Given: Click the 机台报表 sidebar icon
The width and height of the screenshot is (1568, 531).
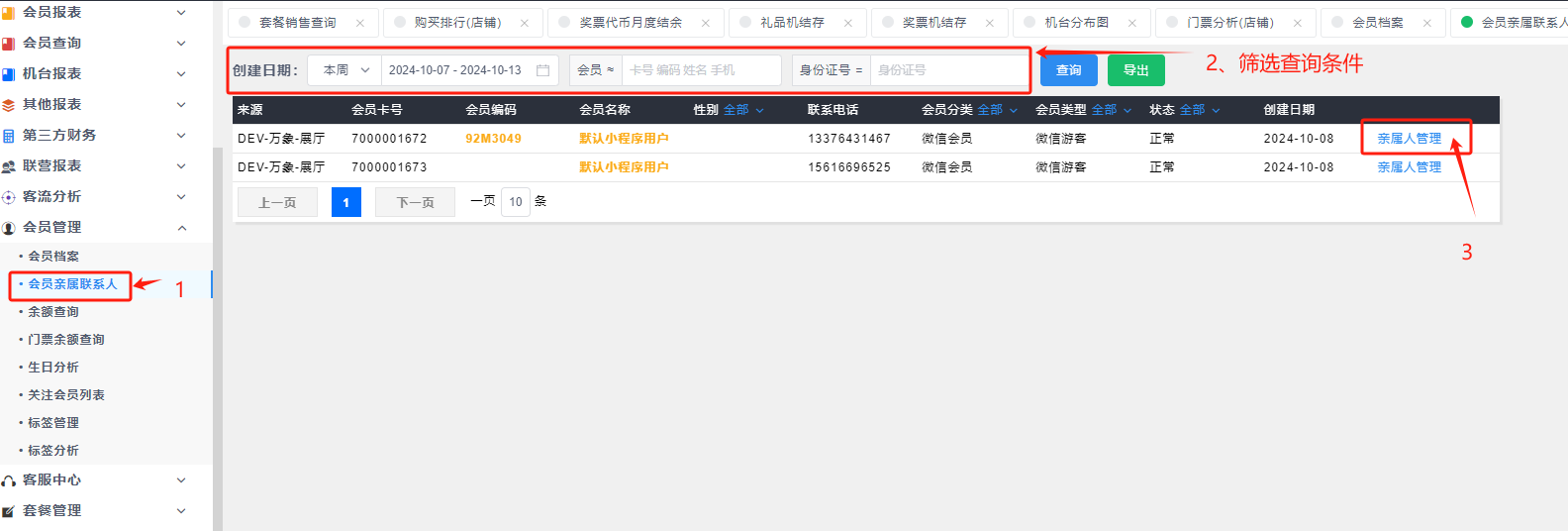Looking at the screenshot, I should (x=8, y=74).
